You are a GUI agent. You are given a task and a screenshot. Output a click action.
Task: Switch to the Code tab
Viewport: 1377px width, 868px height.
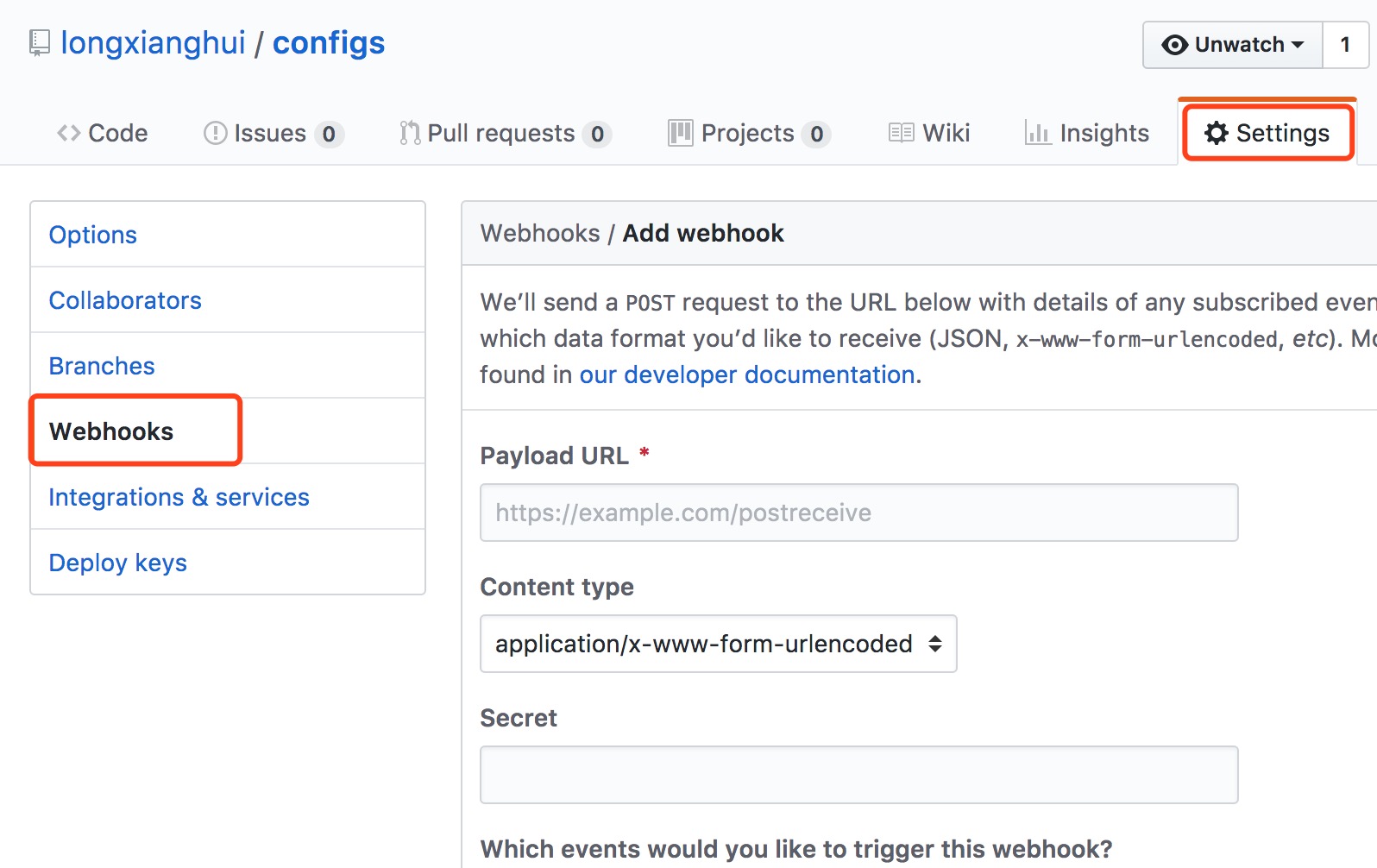(x=102, y=133)
